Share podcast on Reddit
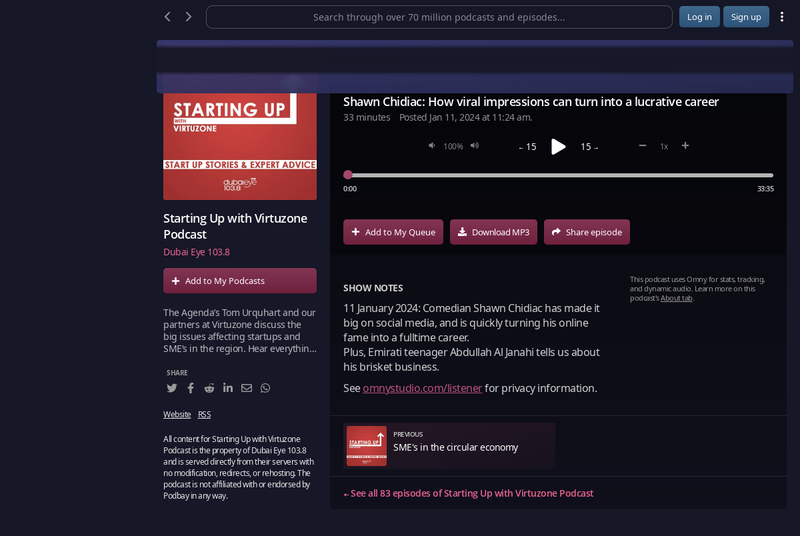This screenshot has width=800, height=536. click(209, 388)
